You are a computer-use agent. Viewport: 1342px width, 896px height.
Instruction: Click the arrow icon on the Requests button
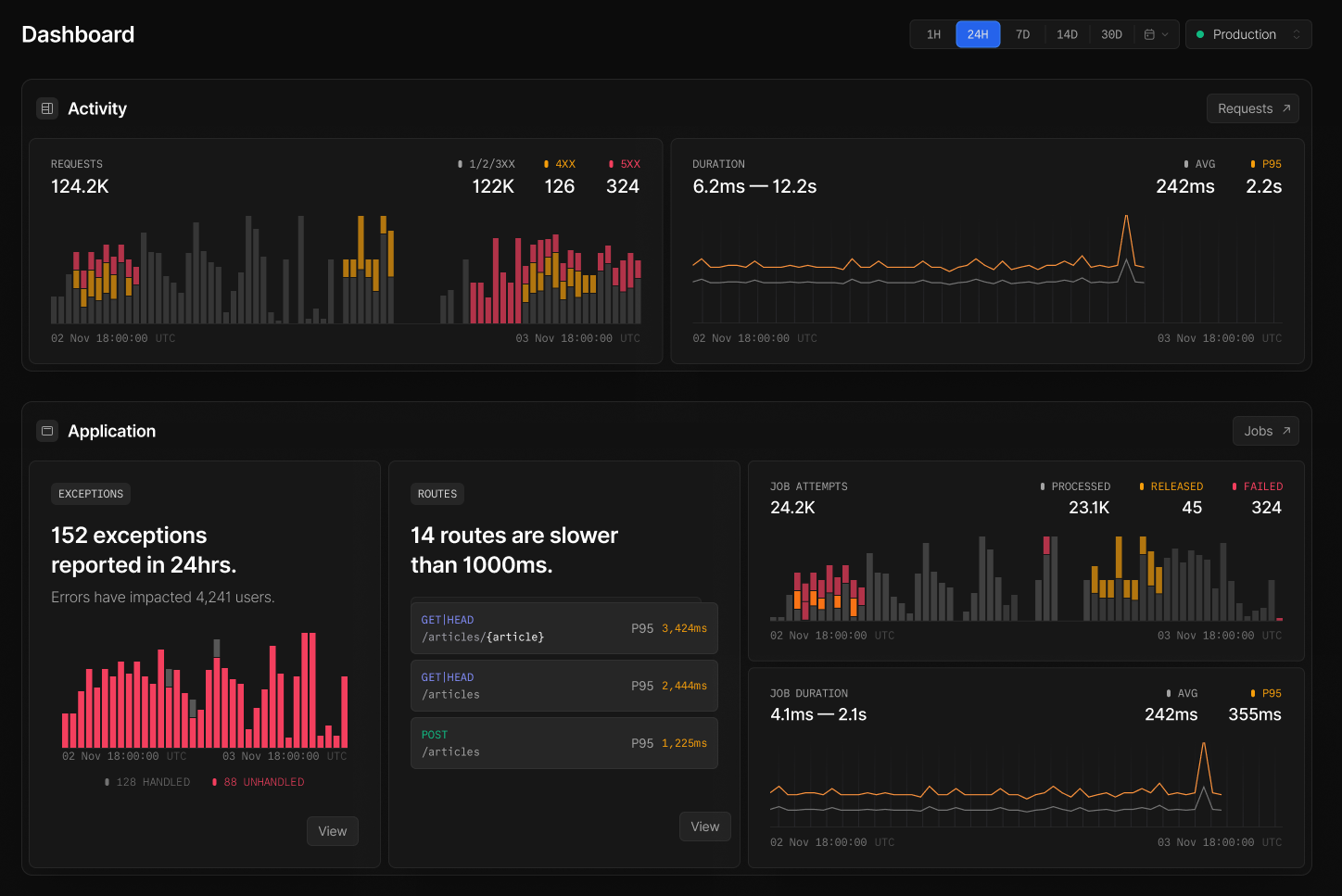[1286, 108]
